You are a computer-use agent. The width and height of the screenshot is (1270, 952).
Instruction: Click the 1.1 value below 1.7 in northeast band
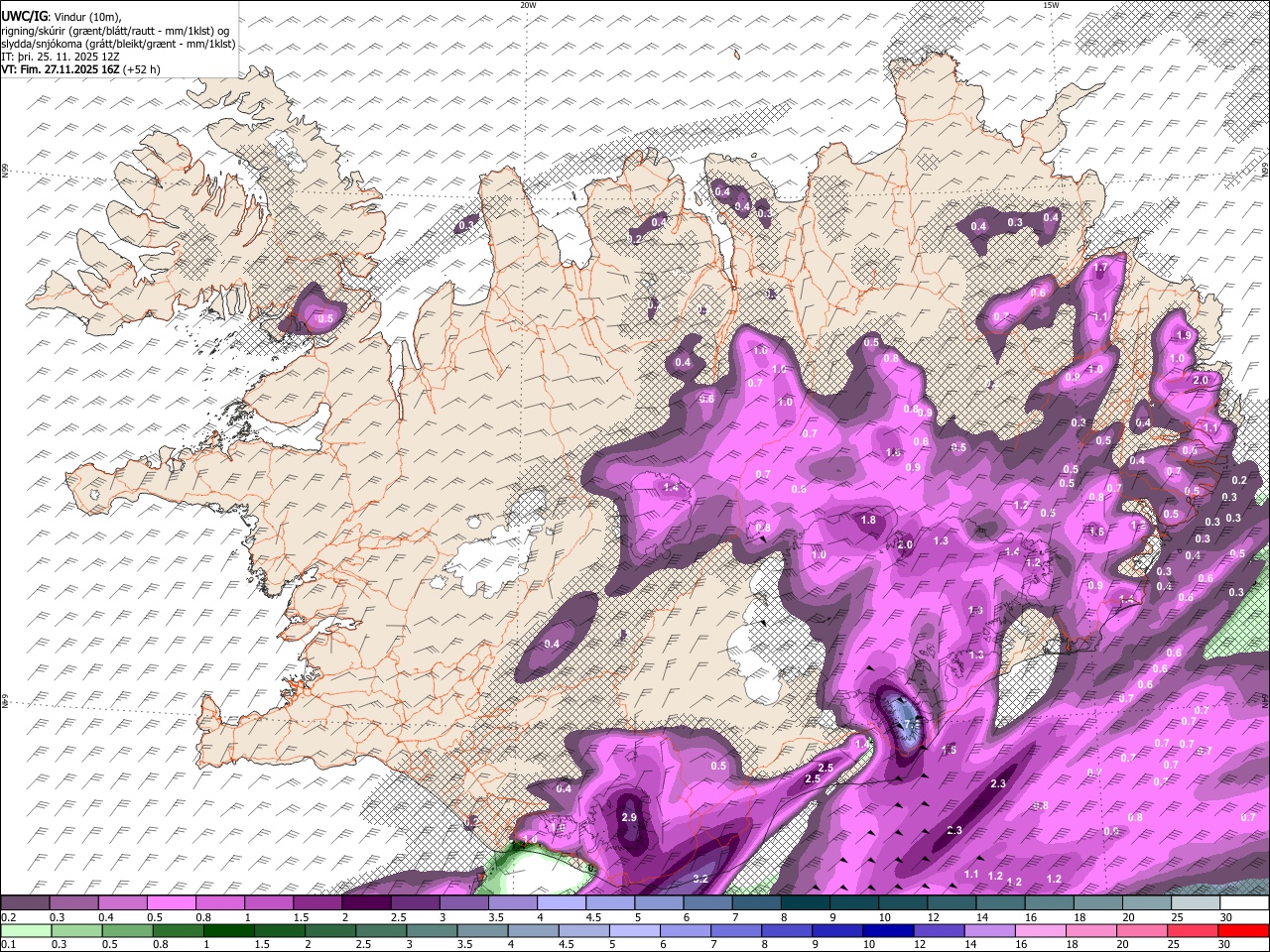pos(1101,316)
